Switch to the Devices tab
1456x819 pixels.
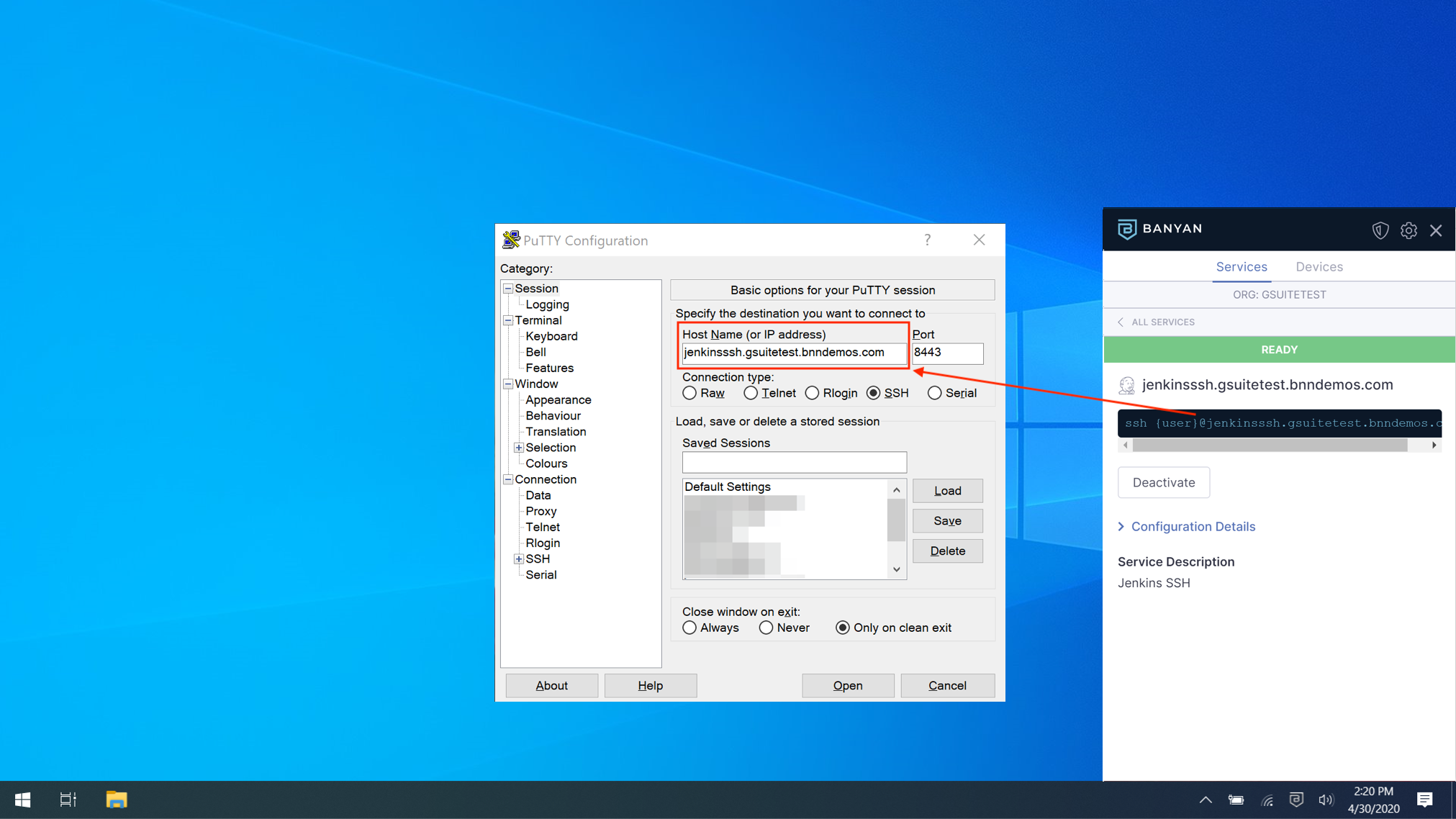1319,267
